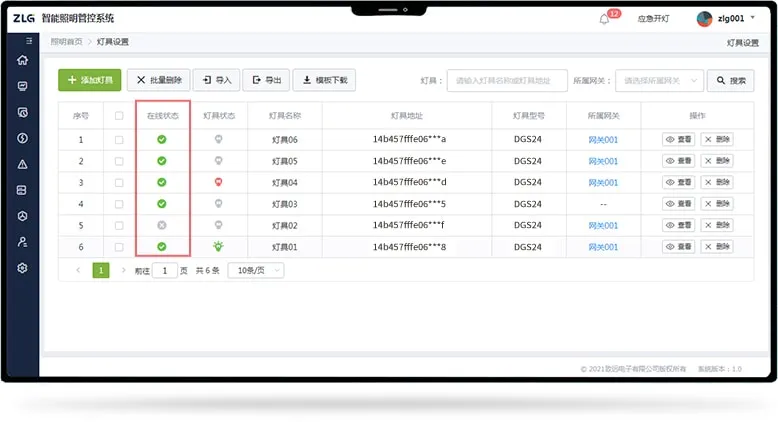Click the red lamp status icon for 灯具04

coord(218,182)
